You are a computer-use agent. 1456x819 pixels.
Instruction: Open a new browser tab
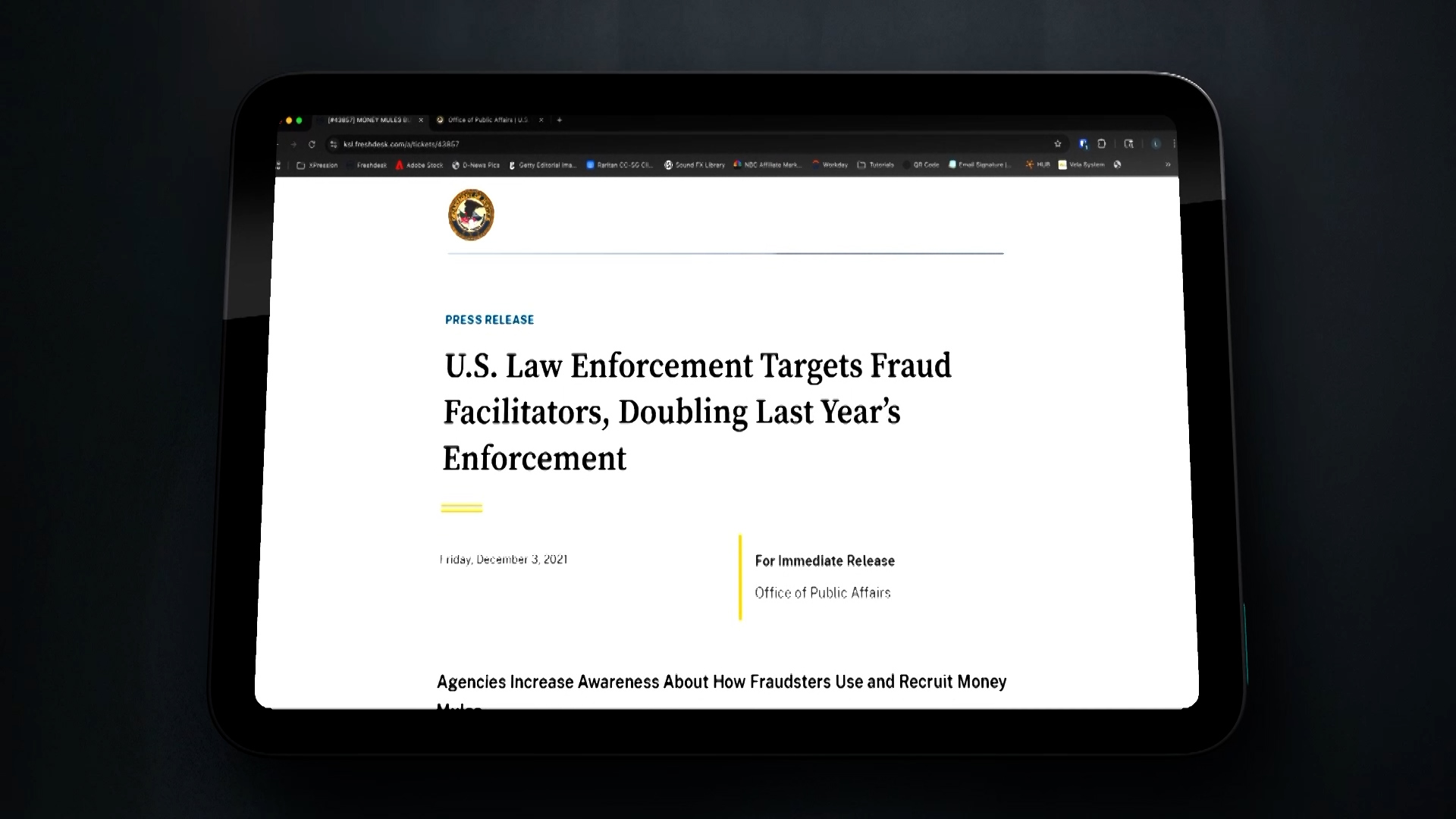(x=560, y=120)
